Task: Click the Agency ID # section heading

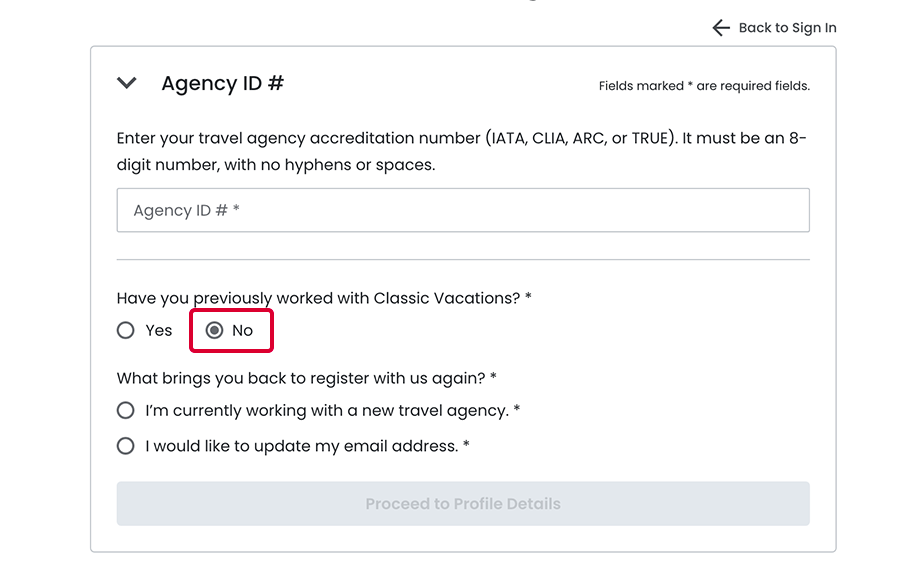Action: 222,83
